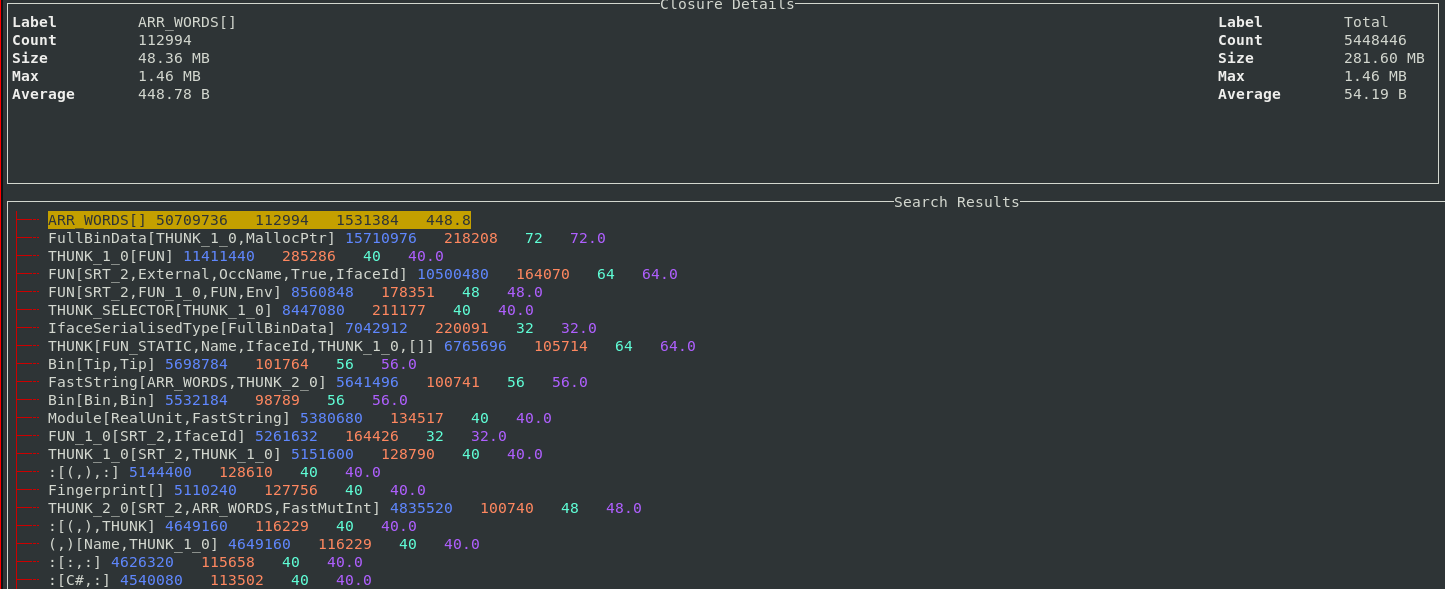Click the THUNK_1_0[FUN] row
Viewport: 1445px width, 589px height.
[110, 256]
